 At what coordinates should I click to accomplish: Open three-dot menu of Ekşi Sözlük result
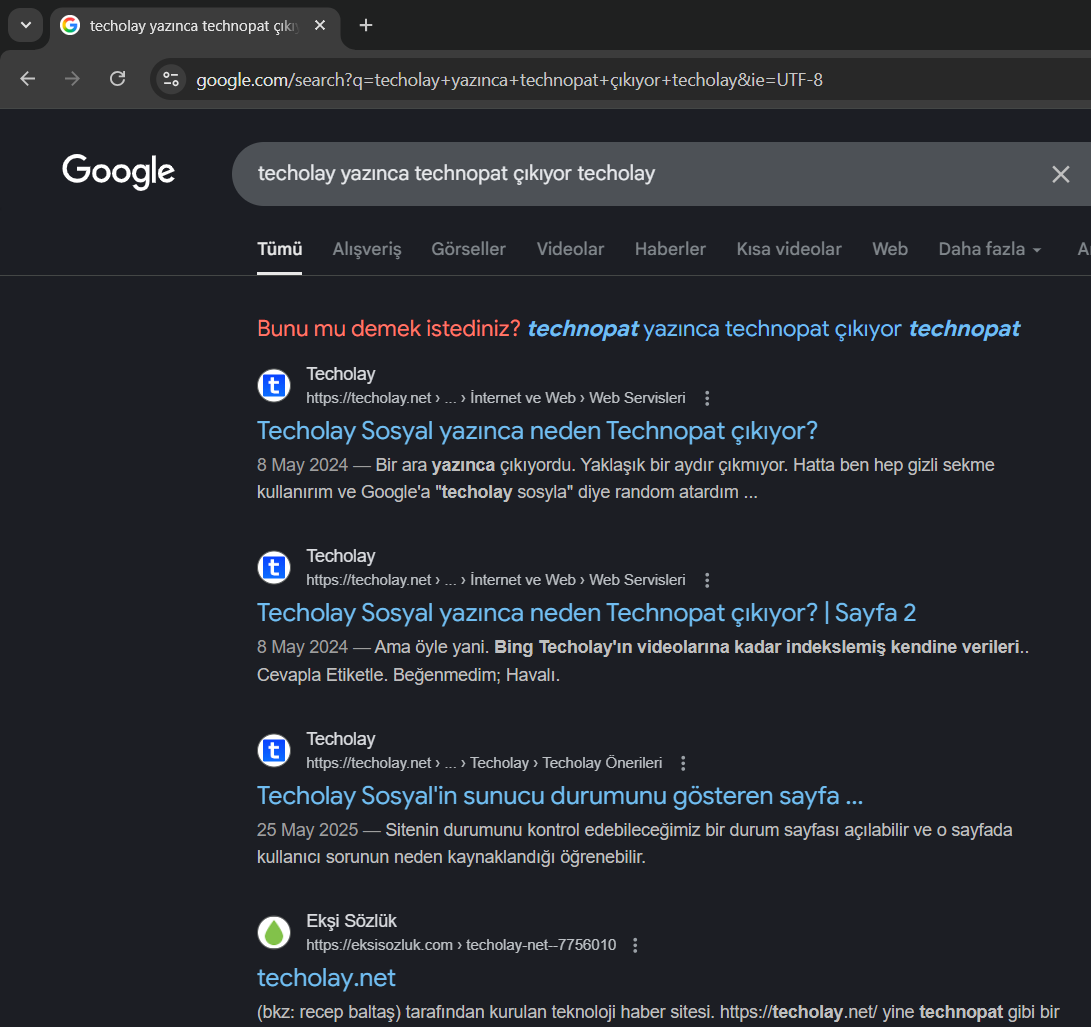(x=635, y=946)
